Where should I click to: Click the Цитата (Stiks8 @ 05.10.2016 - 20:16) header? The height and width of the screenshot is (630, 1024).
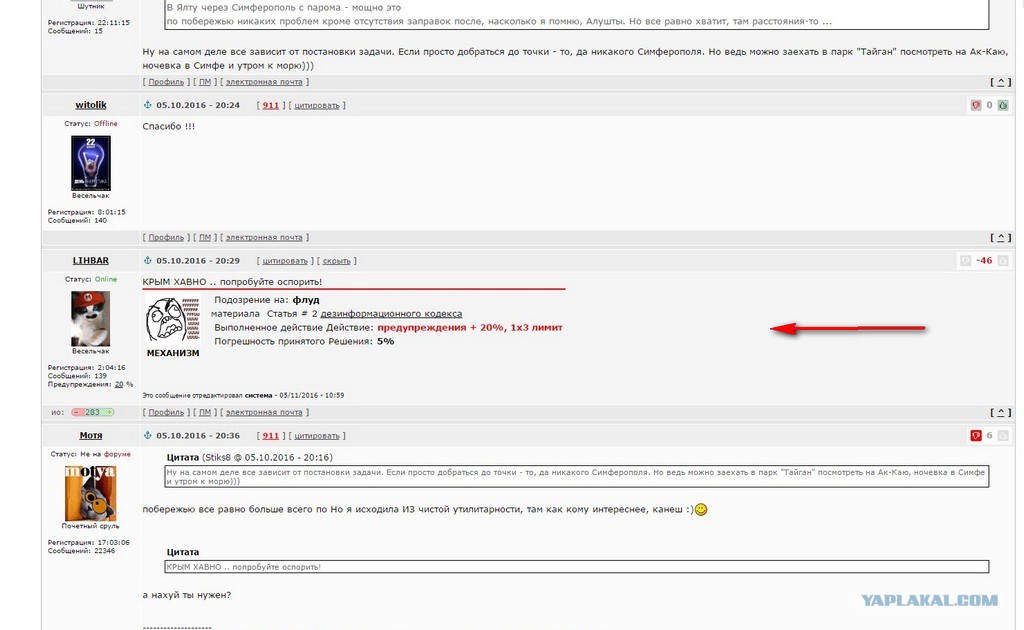click(248, 458)
